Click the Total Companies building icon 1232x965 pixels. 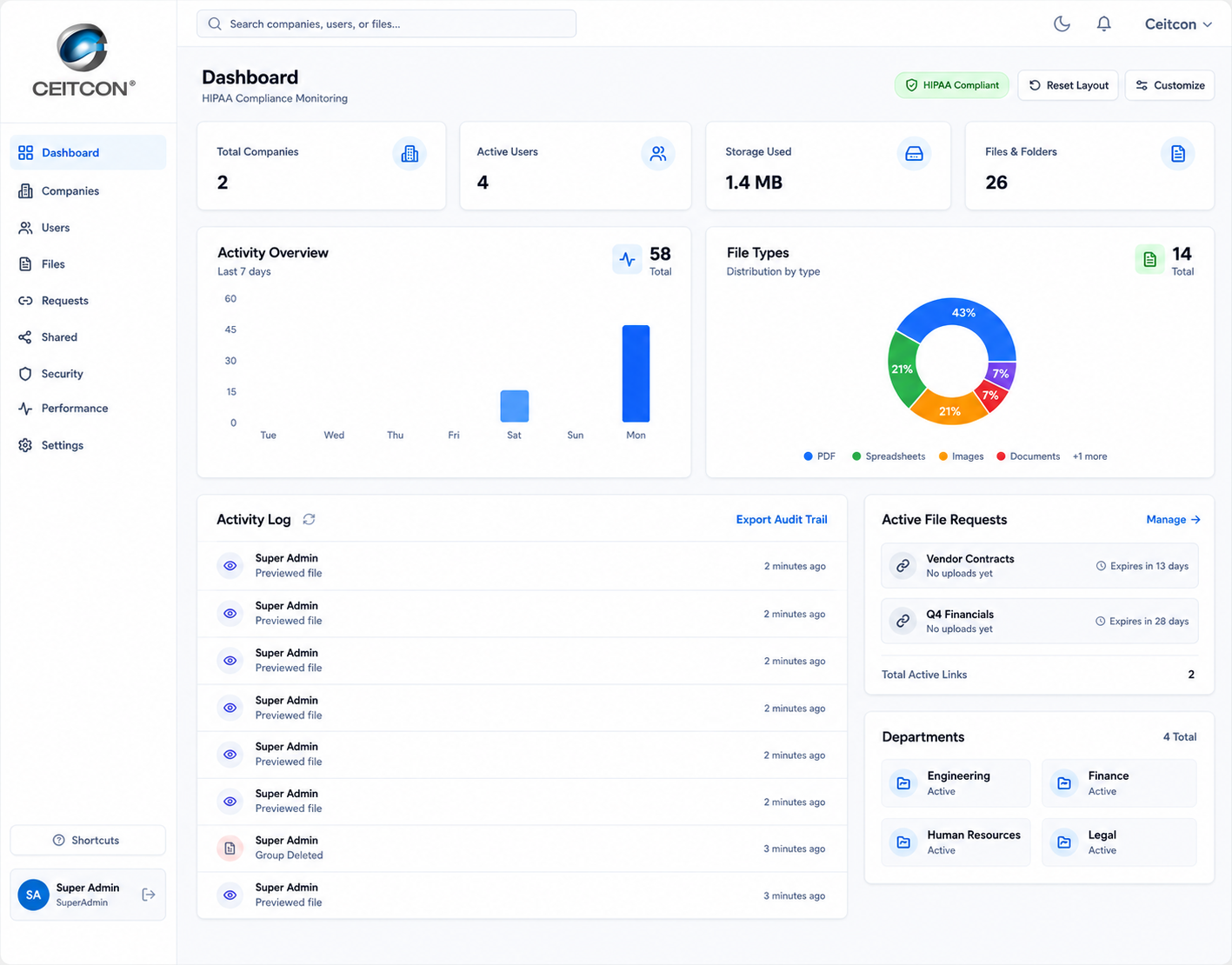coord(410,154)
